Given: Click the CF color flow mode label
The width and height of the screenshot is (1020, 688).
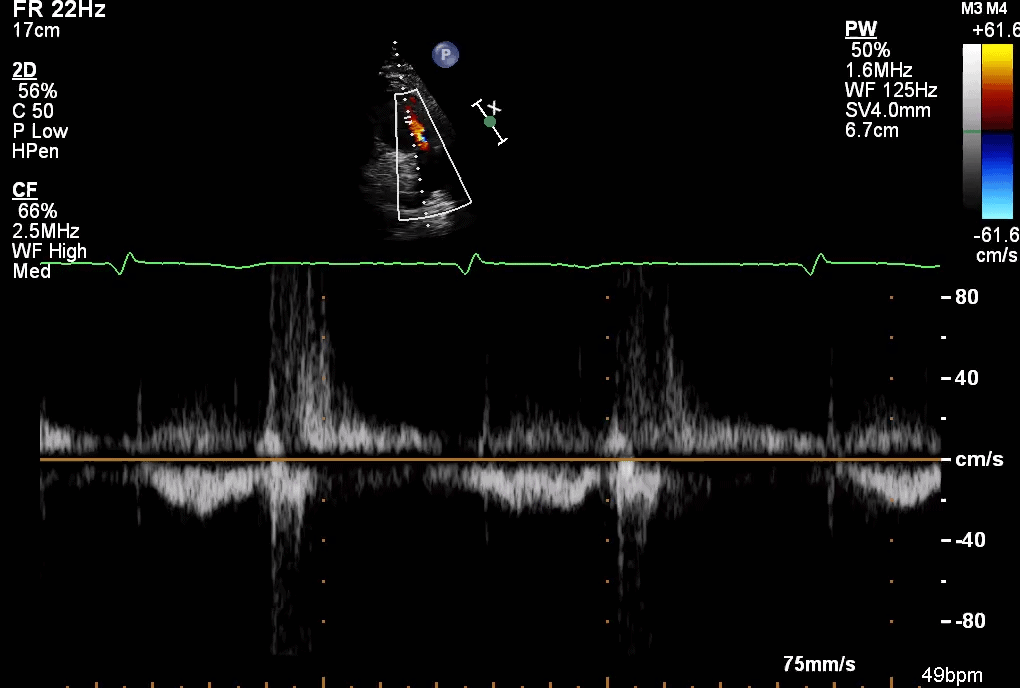Looking at the screenshot, I should coord(23,189).
